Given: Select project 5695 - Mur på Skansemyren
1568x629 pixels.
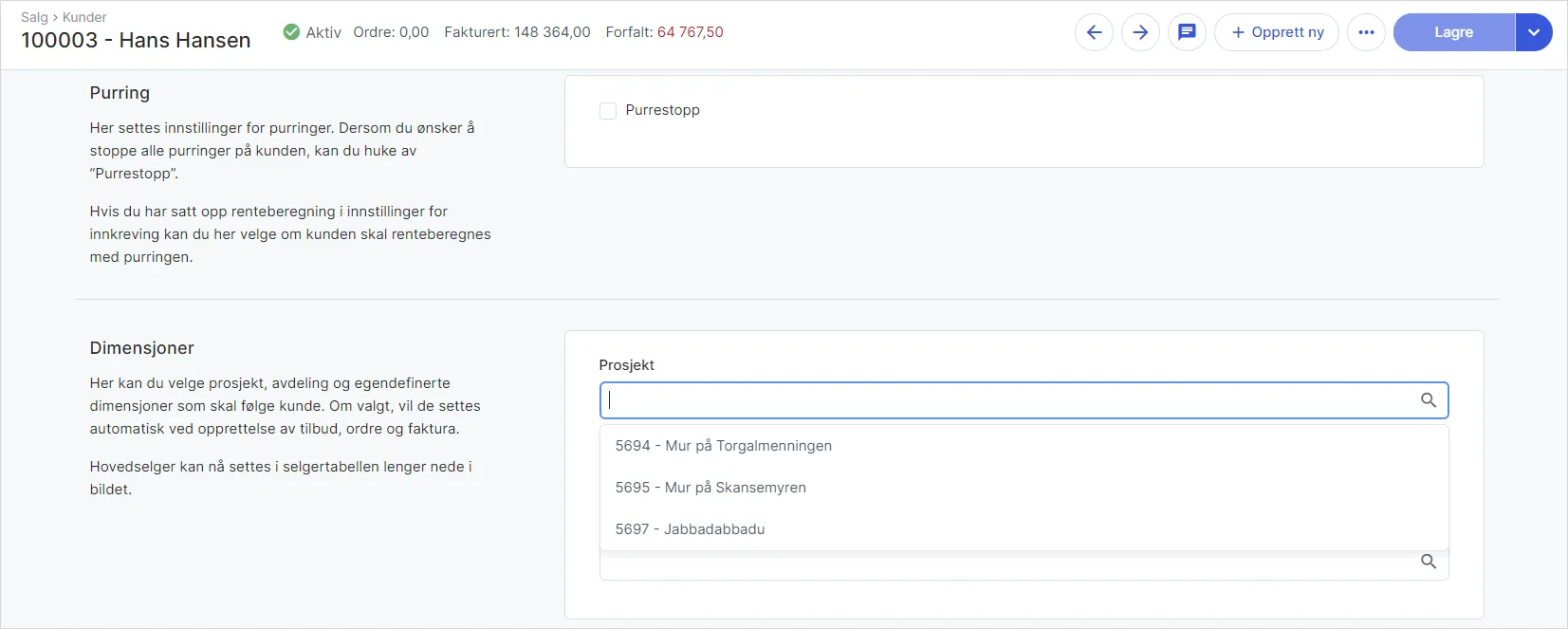Looking at the screenshot, I should point(710,488).
